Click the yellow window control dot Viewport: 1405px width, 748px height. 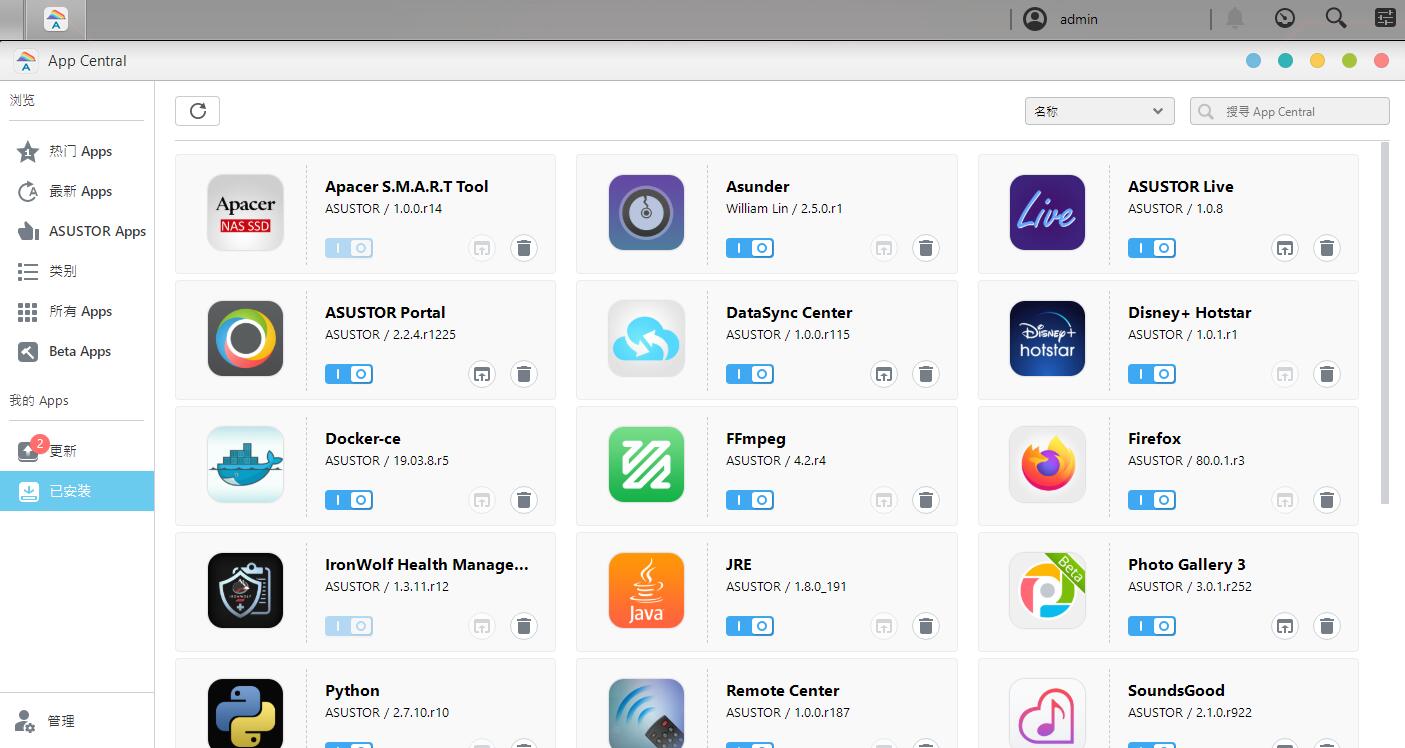pos(1317,61)
